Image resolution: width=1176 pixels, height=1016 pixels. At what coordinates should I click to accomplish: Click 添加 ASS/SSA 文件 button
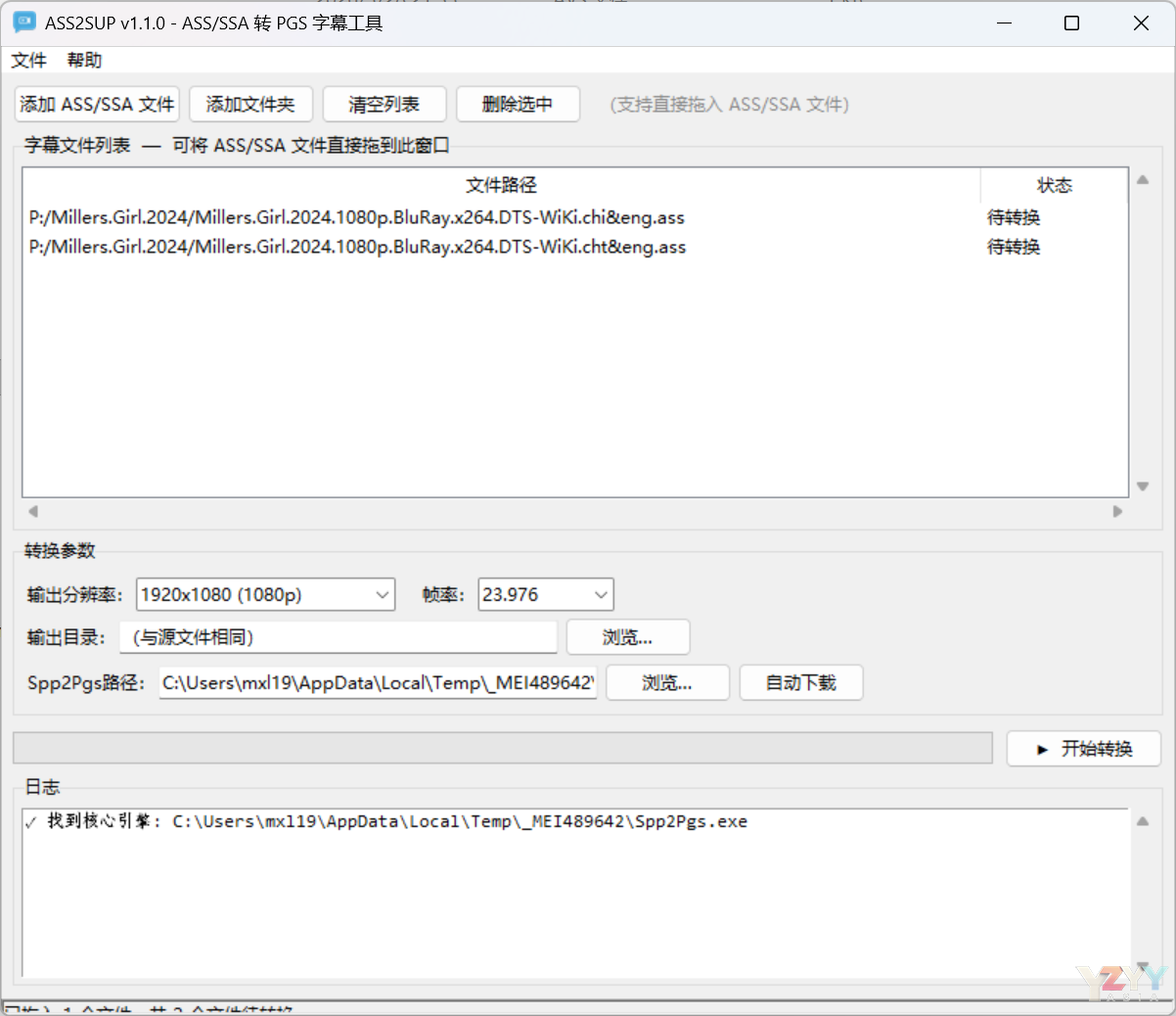(x=97, y=105)
